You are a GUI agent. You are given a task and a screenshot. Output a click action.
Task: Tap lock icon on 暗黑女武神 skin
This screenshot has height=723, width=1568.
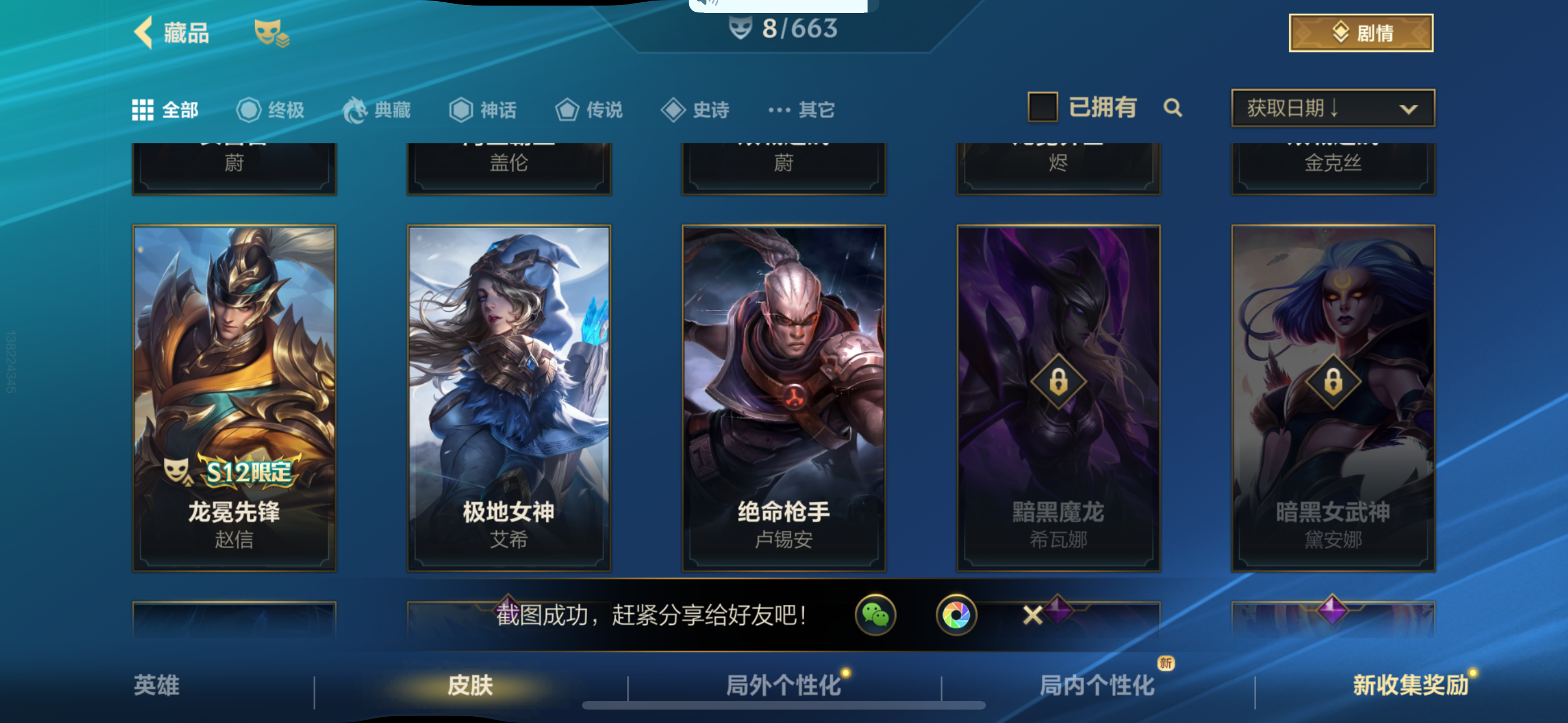click(1333, 382)
